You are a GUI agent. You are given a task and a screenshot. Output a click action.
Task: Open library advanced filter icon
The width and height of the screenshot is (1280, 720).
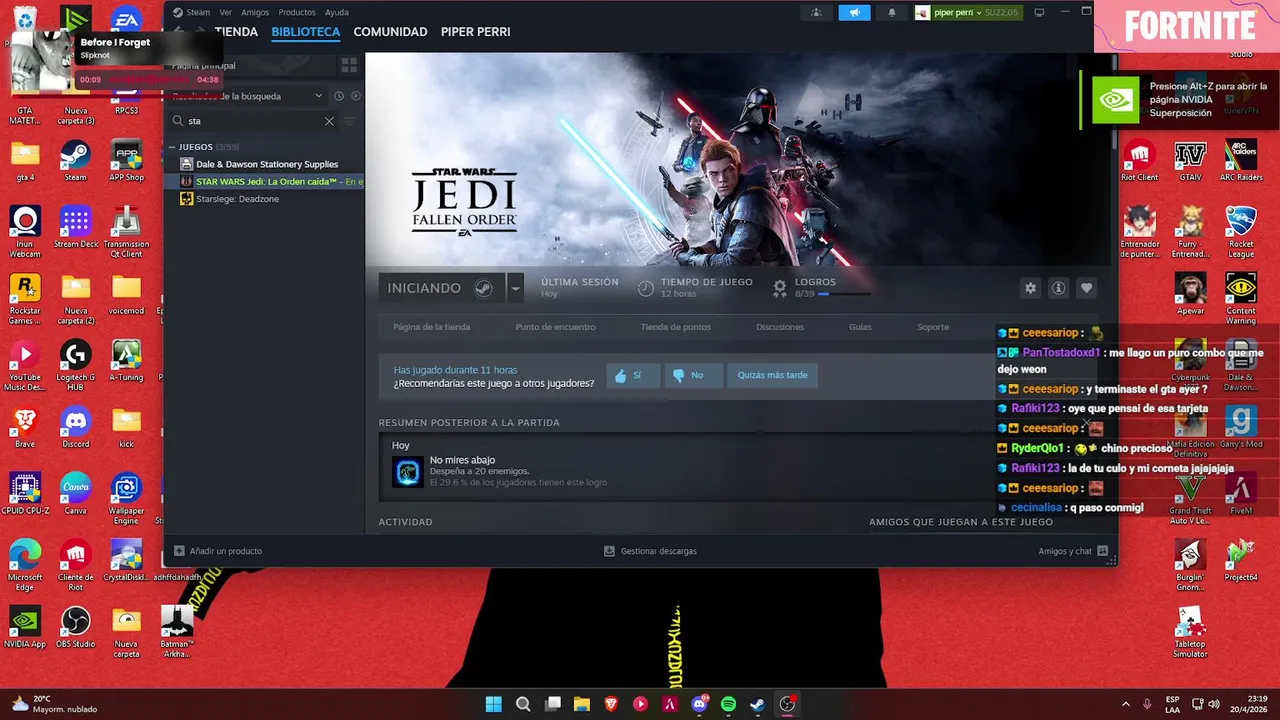[350, 121]
